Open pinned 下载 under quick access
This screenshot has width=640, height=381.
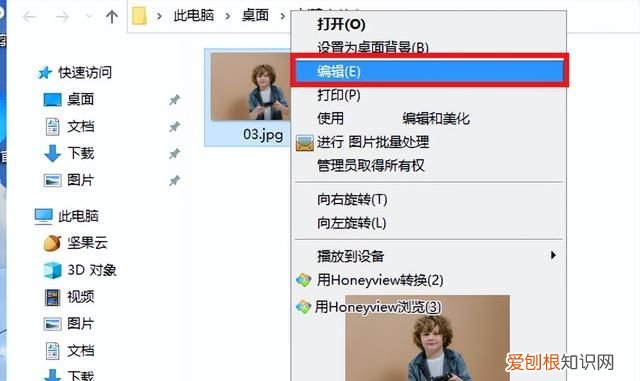[80, 153]
